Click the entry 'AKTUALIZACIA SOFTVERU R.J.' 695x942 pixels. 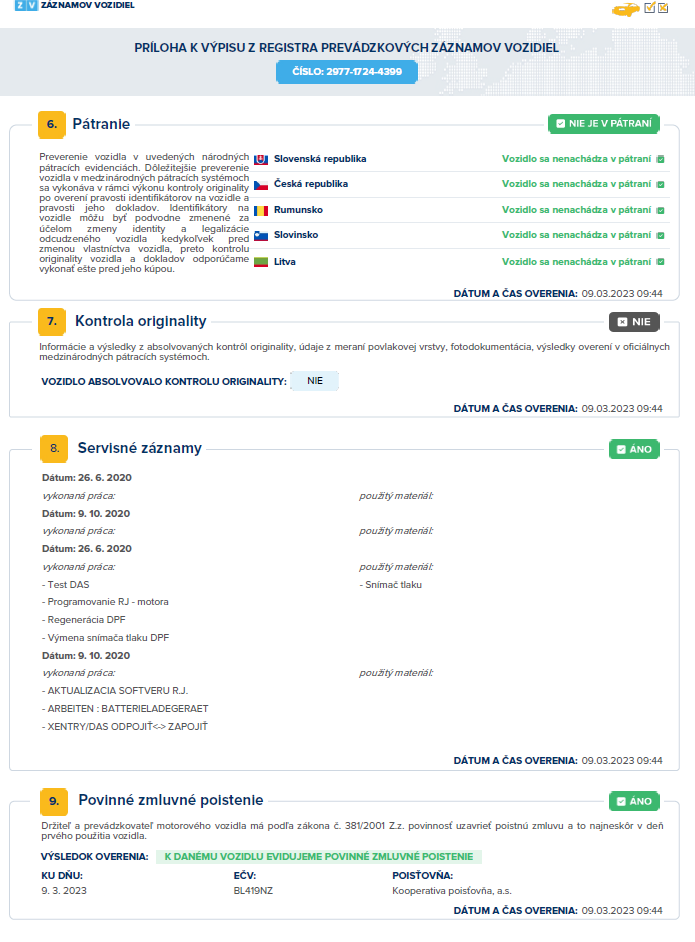[x=115, y=691]
